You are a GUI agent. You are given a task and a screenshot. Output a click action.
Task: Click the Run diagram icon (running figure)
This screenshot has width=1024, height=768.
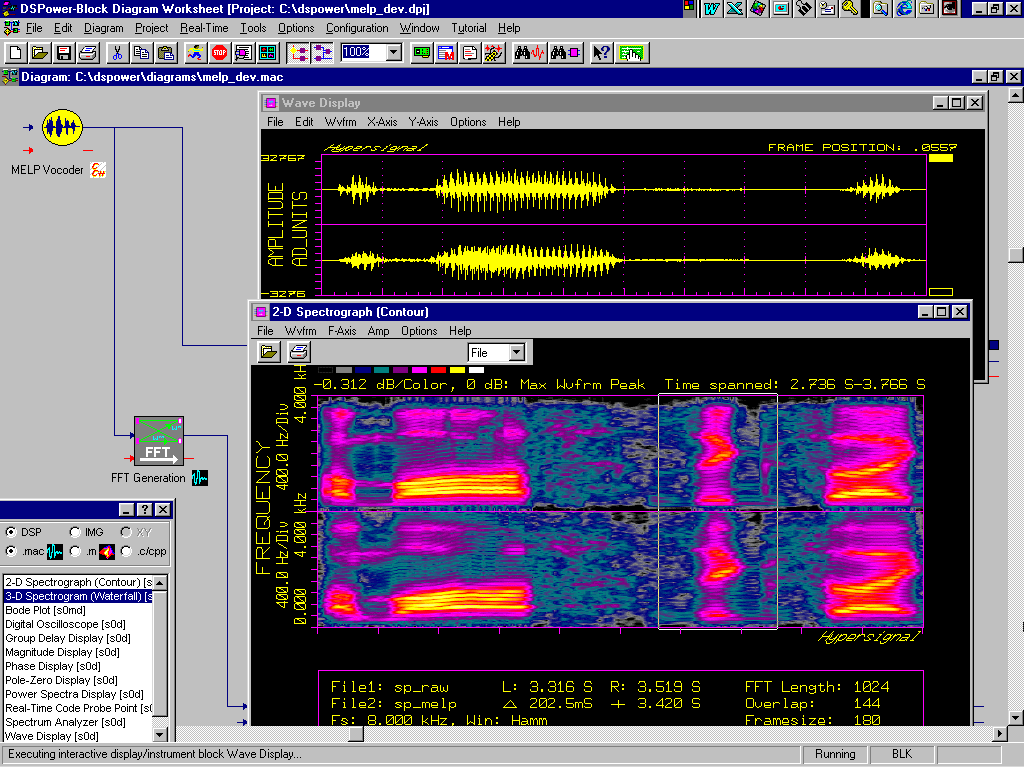coord(196,53)
